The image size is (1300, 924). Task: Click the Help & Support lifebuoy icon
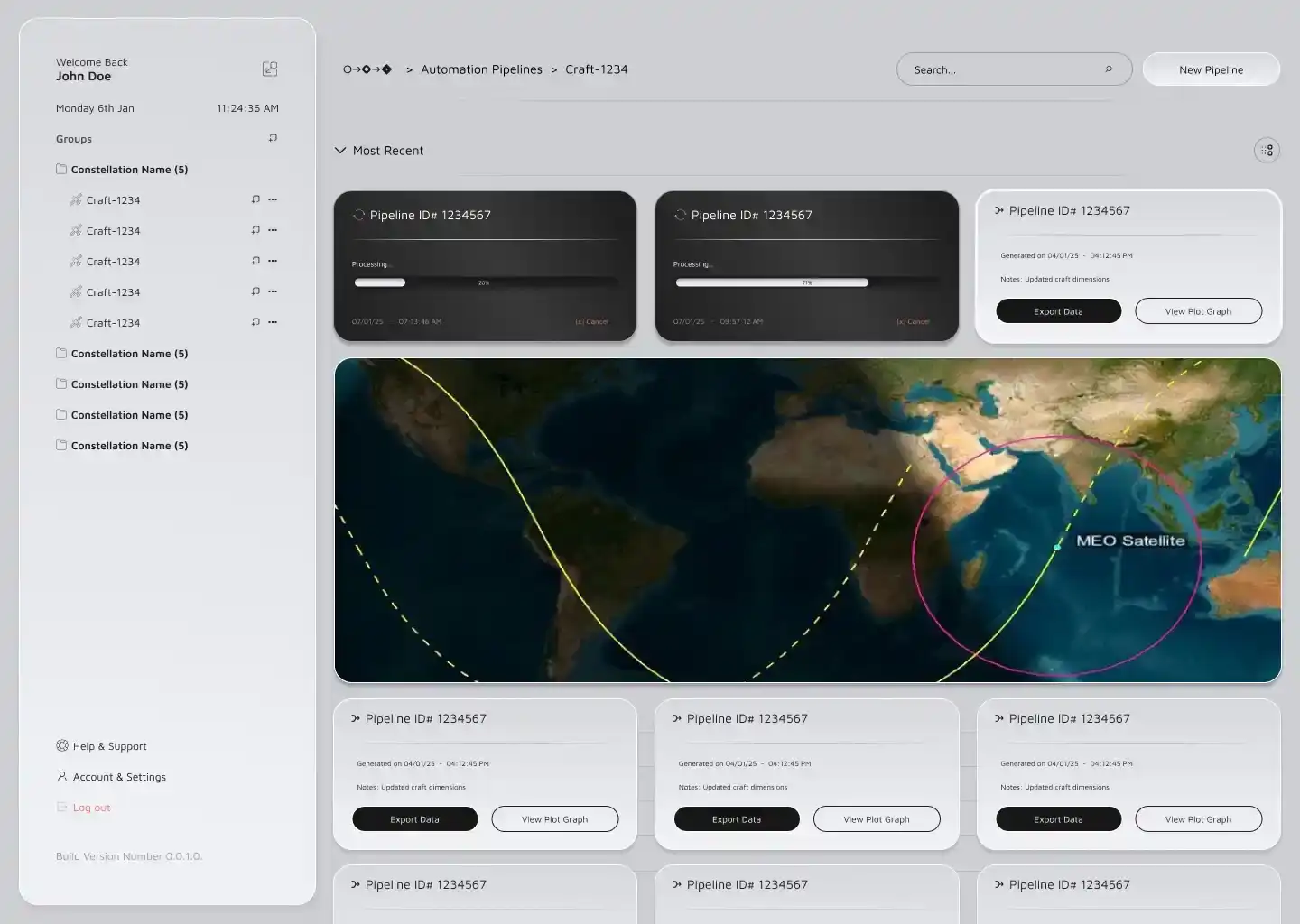point(62,745)
